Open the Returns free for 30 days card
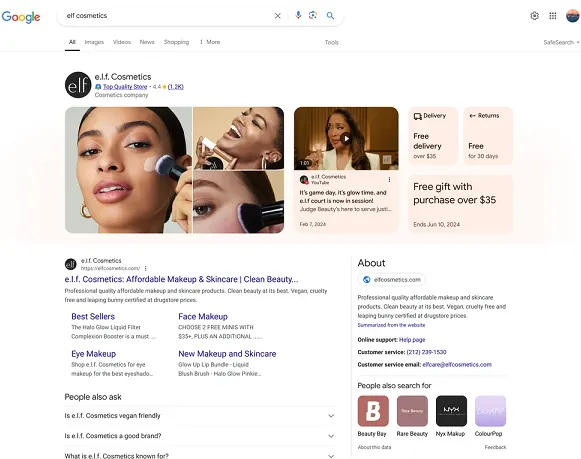 click(x=488, y=136)
